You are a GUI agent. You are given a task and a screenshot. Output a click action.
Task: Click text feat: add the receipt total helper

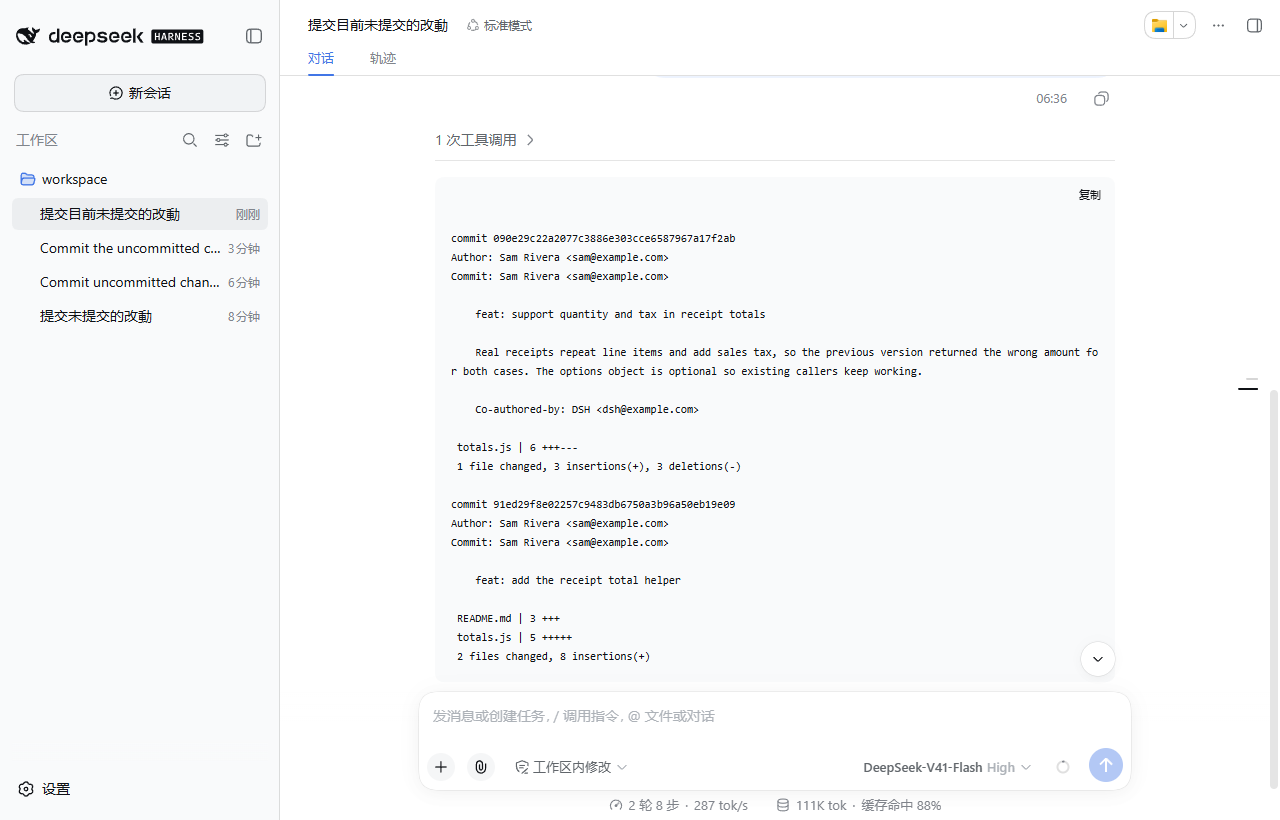coord(578,581)
